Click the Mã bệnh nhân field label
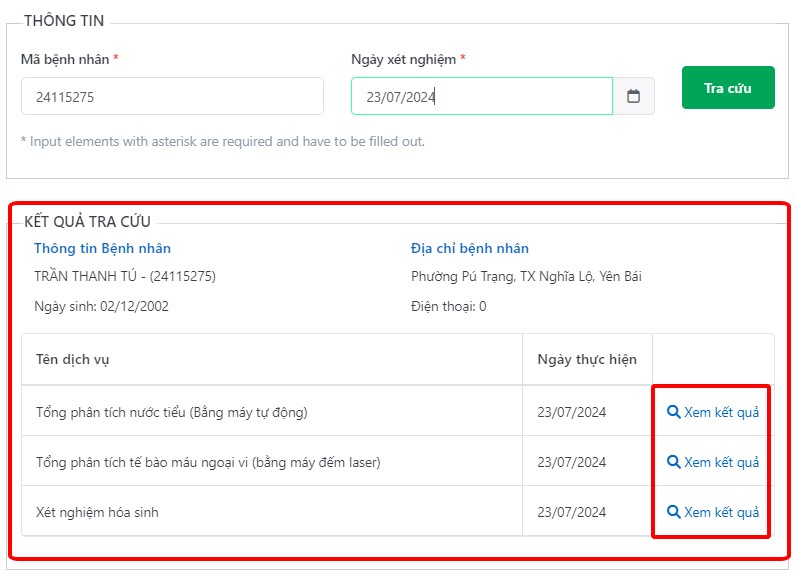 [x=65, y=59]
